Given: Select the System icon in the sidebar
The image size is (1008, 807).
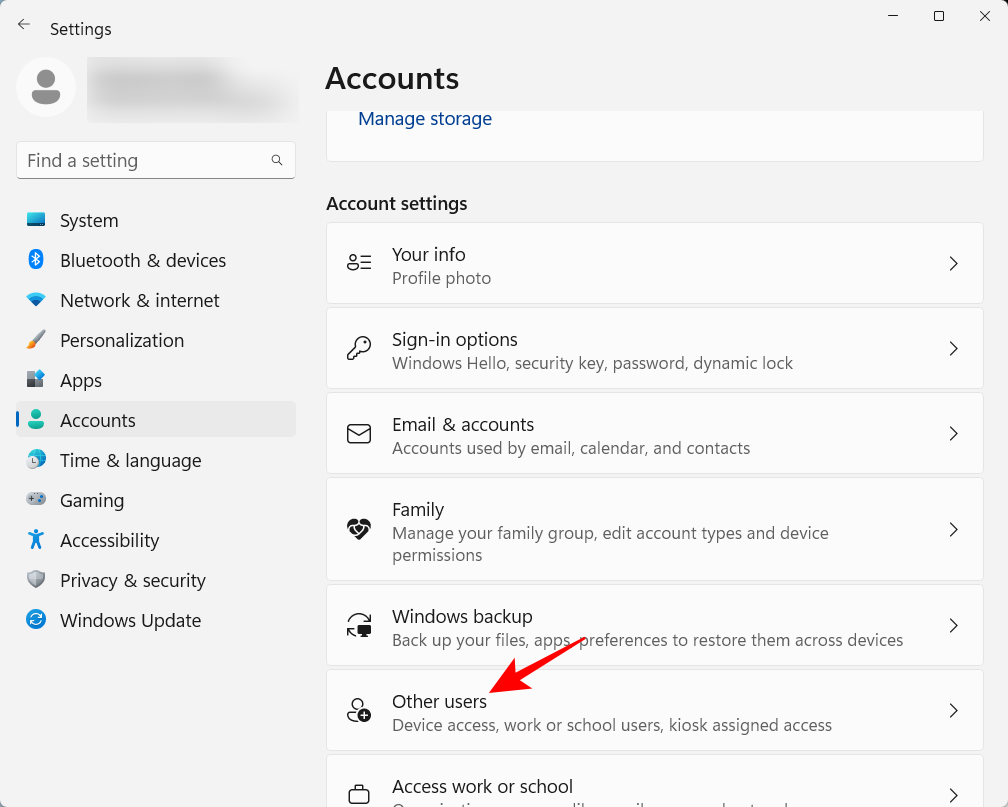Looking at the screenshot, I should [x=35, y=220].
